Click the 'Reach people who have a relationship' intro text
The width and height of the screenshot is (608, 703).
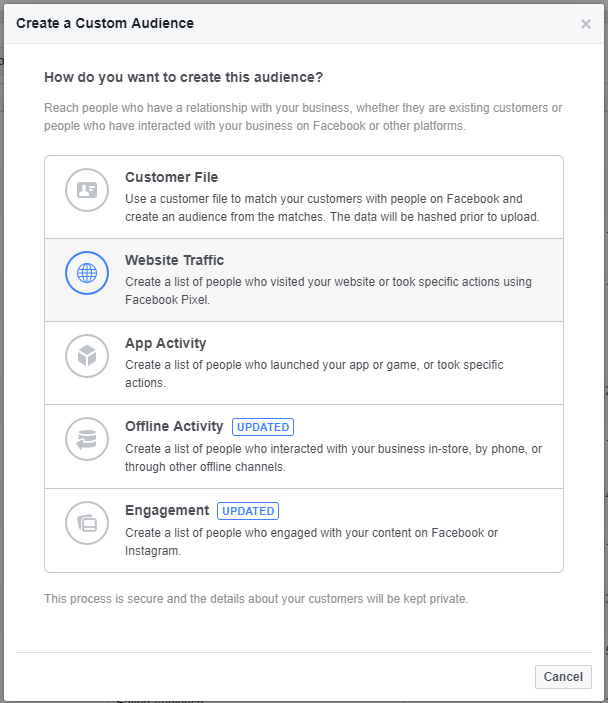(303, 117)
